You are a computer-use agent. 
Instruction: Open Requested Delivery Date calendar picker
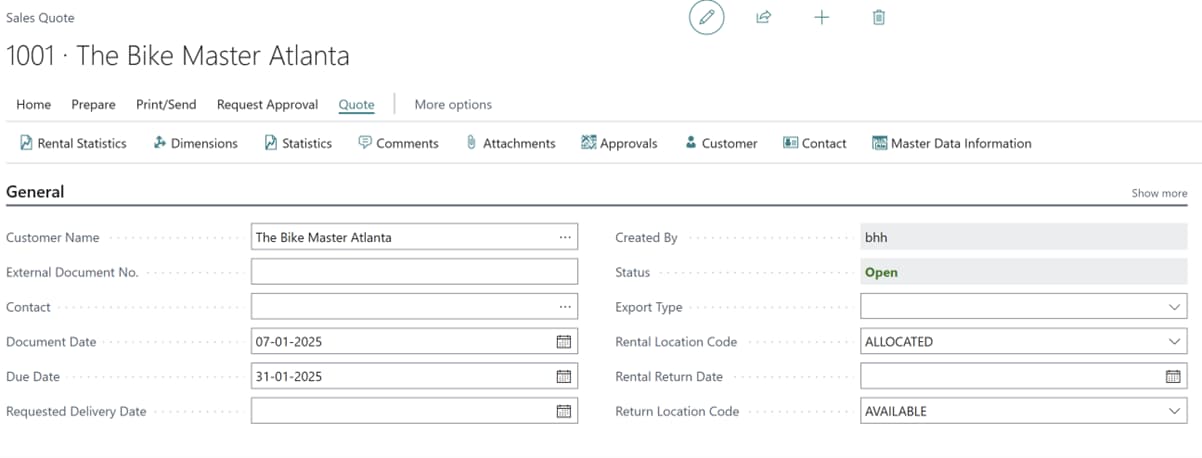pos(563,411)
